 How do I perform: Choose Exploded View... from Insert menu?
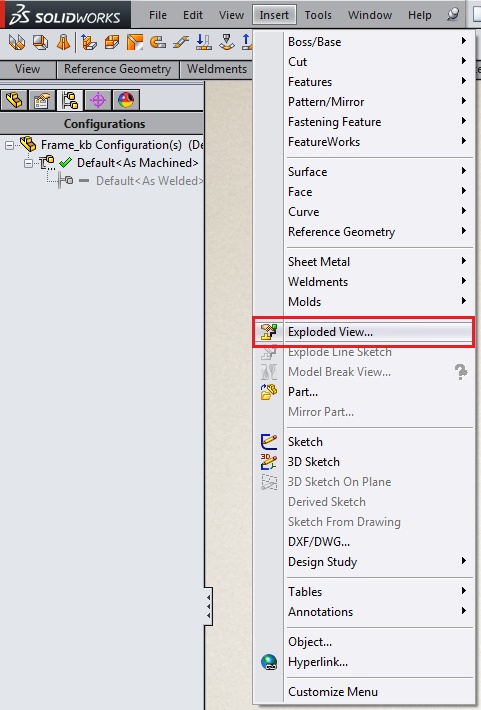(x=364, y=332)
